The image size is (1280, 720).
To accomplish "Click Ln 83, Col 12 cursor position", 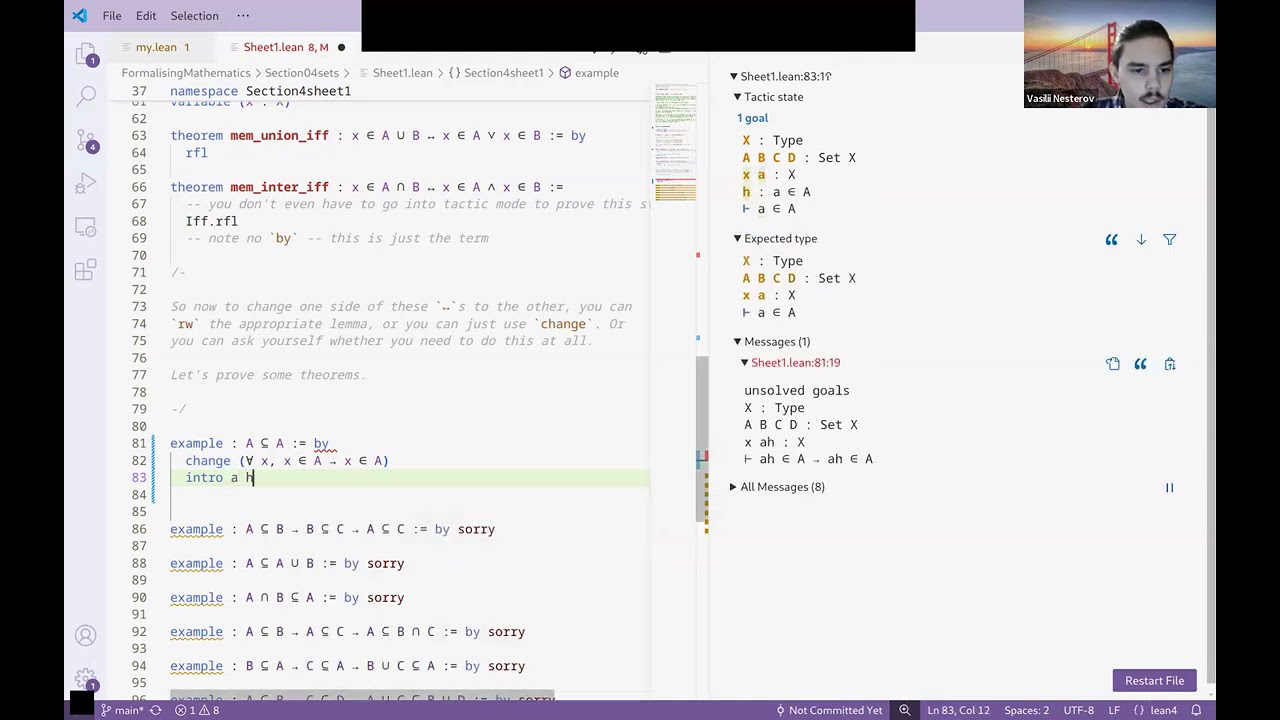I will (958, 710).
